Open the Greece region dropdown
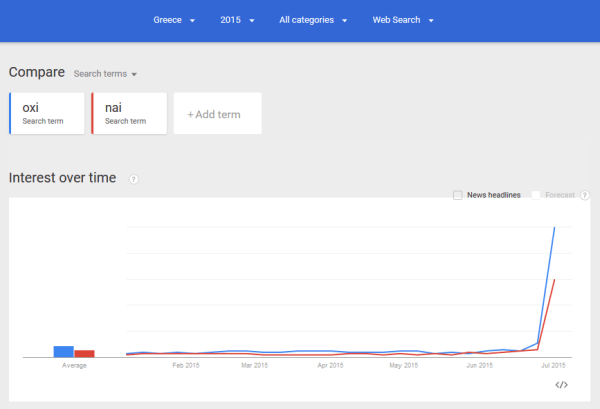This screenshot has width=600, height=409. pos(174,20)
